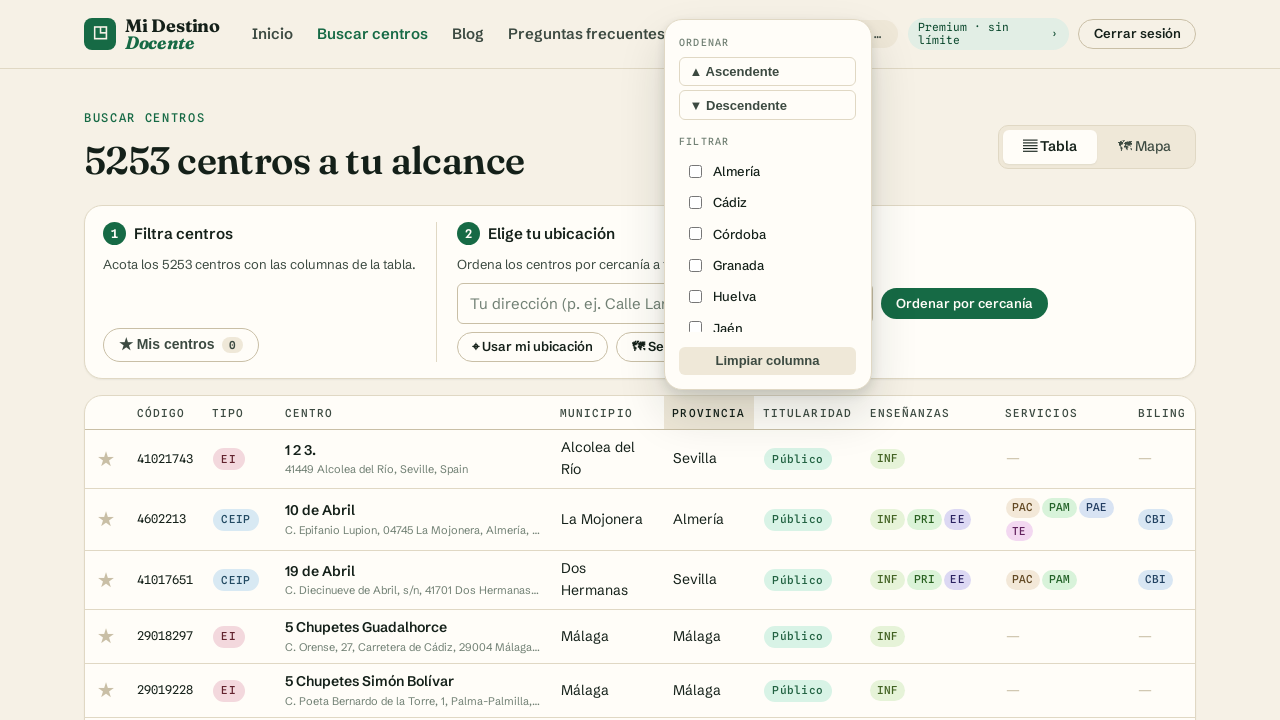Click code 29019228
The image size is (1280, 720).
click(165, 690)
